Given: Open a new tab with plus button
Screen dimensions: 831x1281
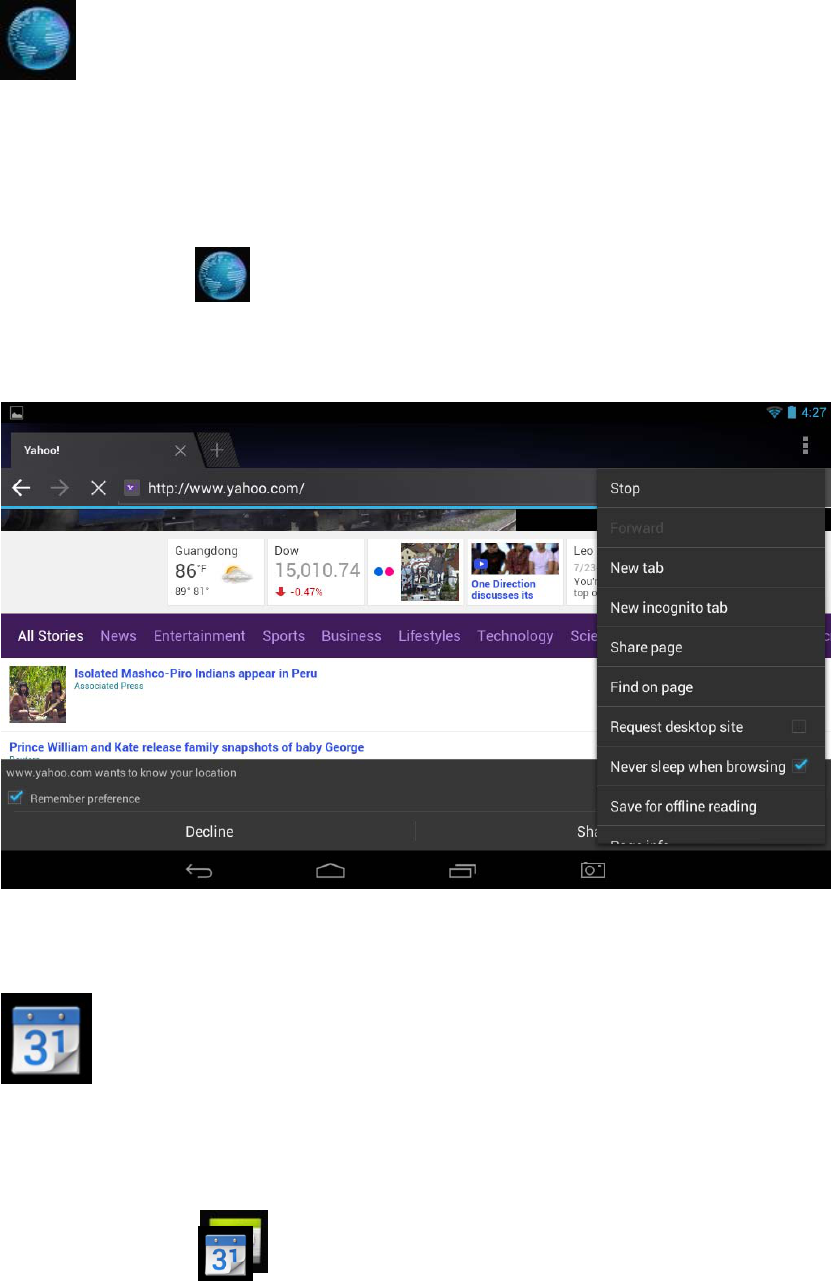Looking at the screenshot, I should 217,450.
